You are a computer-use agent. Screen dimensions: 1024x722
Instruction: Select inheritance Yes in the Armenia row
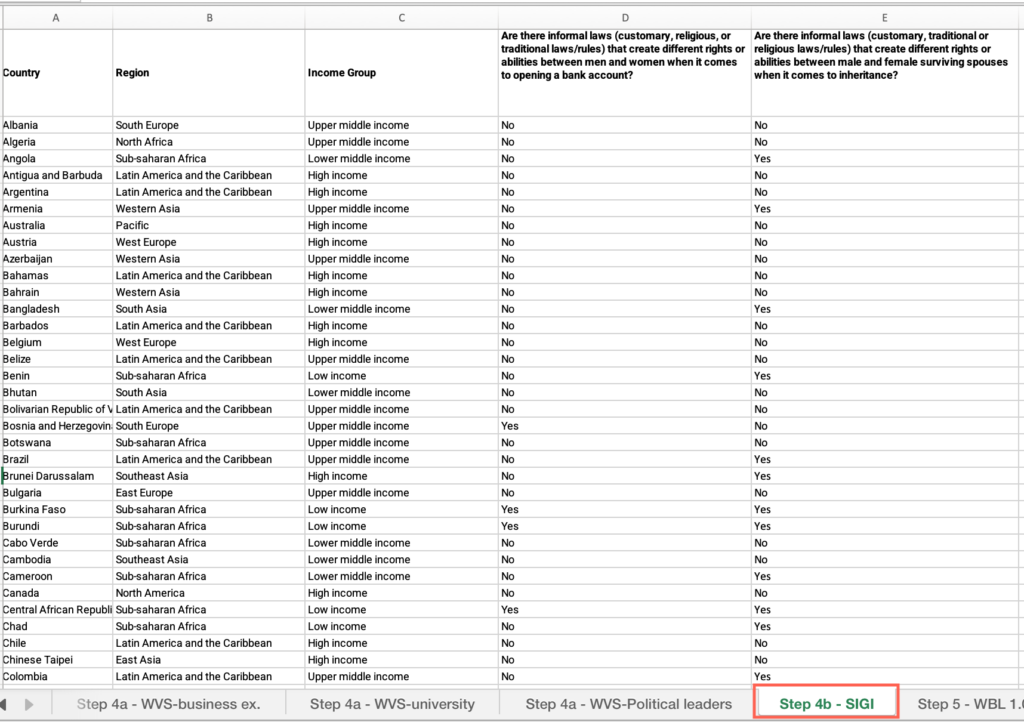[x=885, y=209]
